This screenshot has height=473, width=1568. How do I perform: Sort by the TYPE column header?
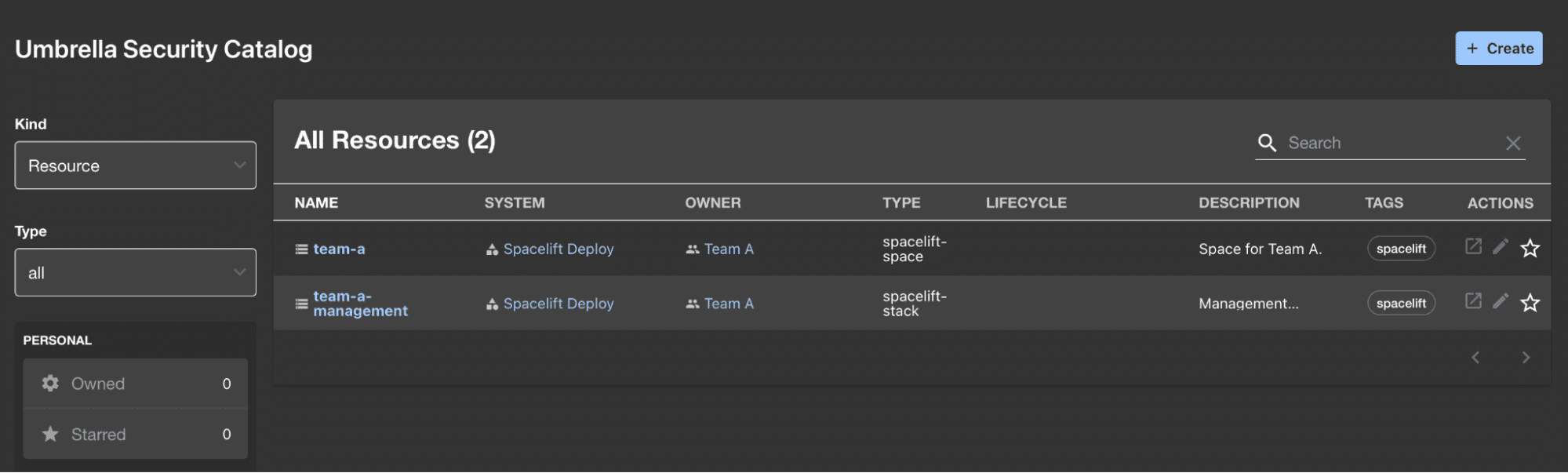pos(901,203)
